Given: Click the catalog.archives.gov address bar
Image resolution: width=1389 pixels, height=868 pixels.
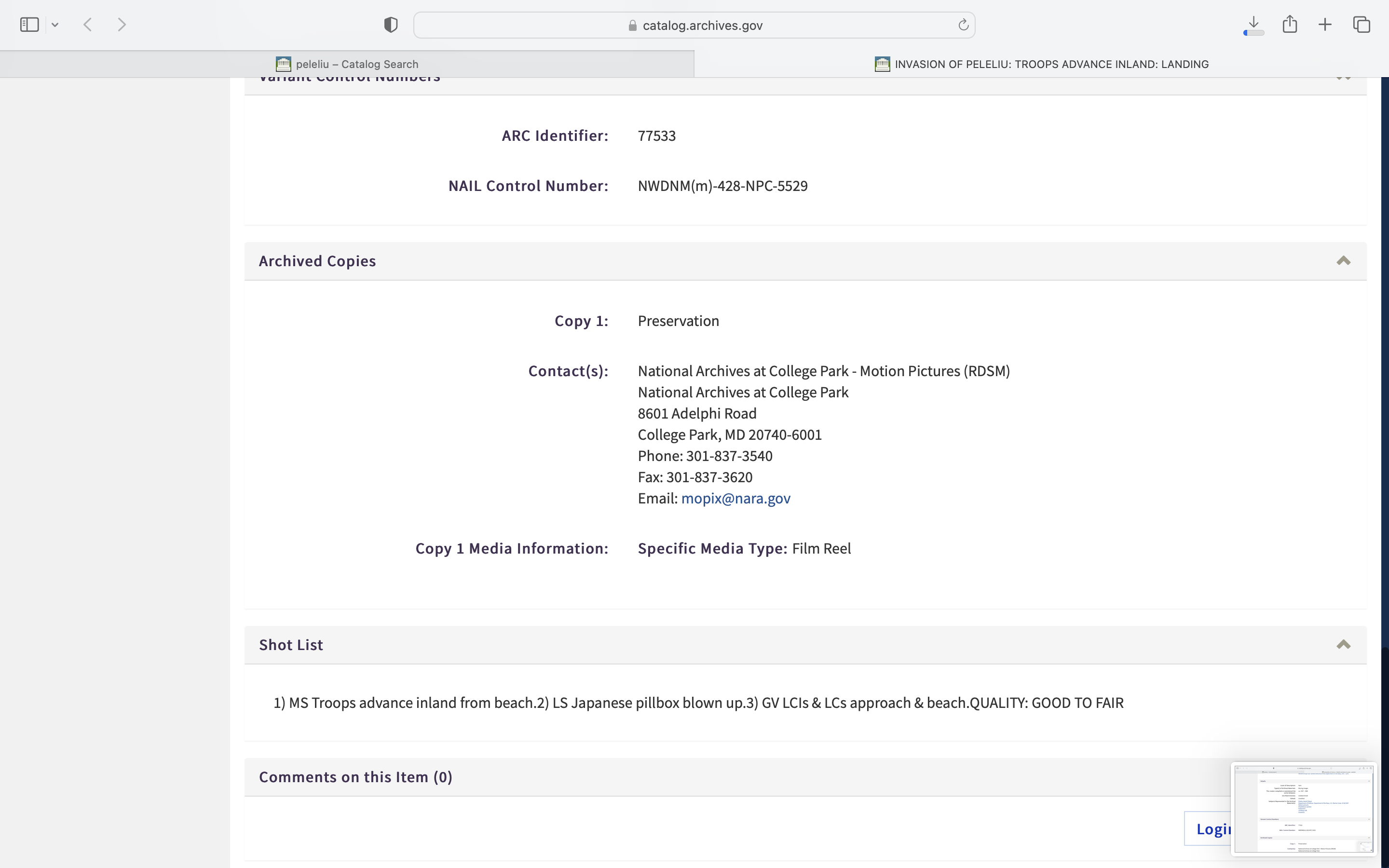Looking at the screenshot, I should pos(694,25).
